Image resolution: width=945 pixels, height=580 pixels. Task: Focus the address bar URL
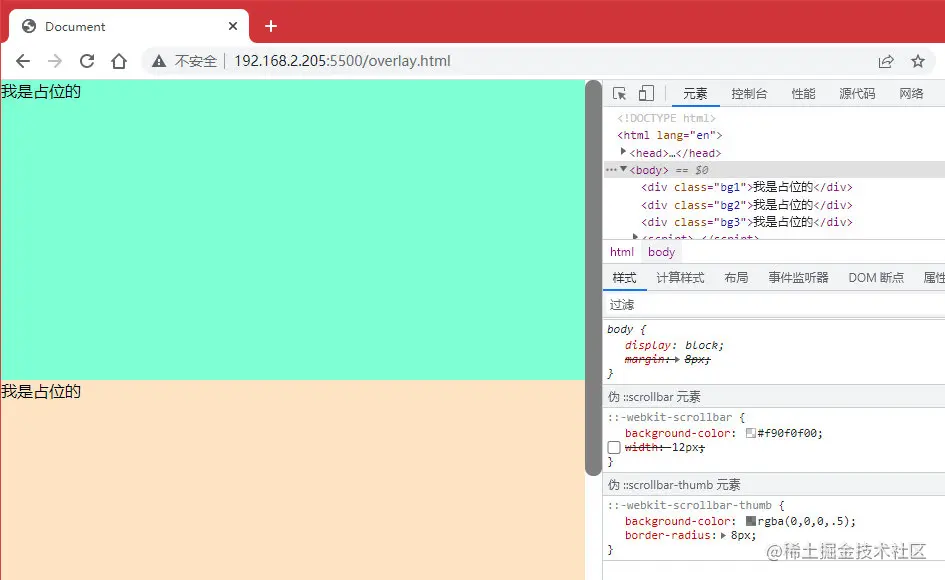342,61
